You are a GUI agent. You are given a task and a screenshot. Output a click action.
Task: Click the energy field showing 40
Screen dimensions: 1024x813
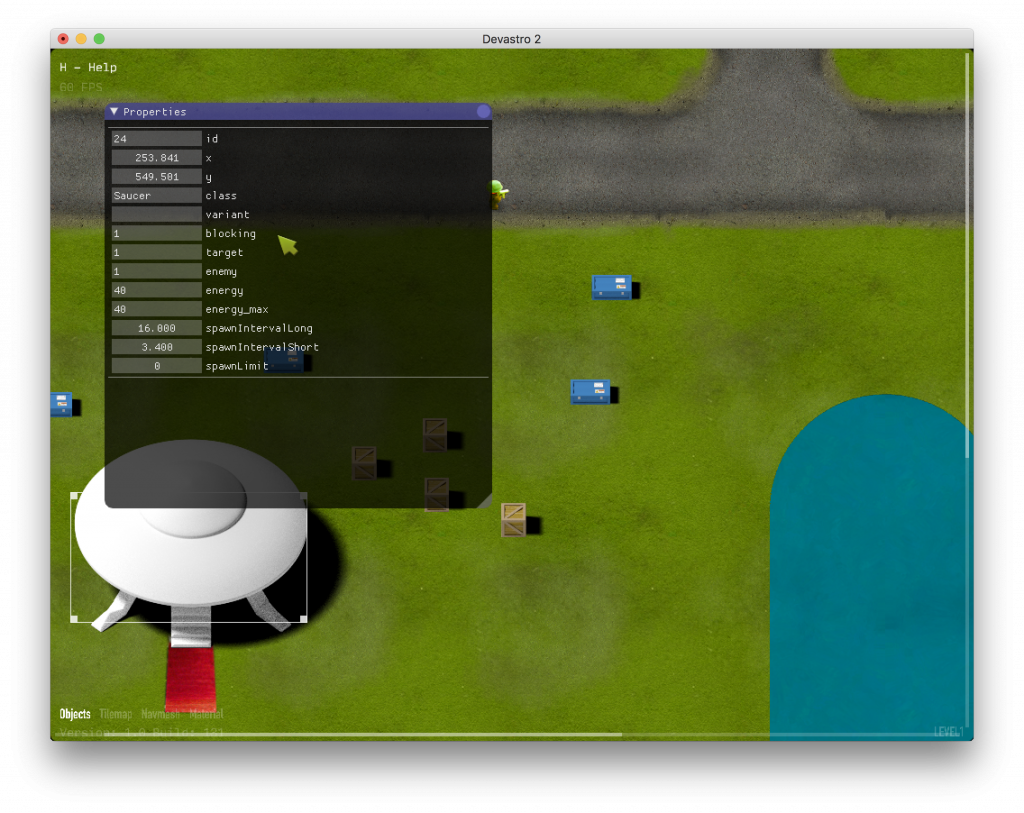[157, 290]
